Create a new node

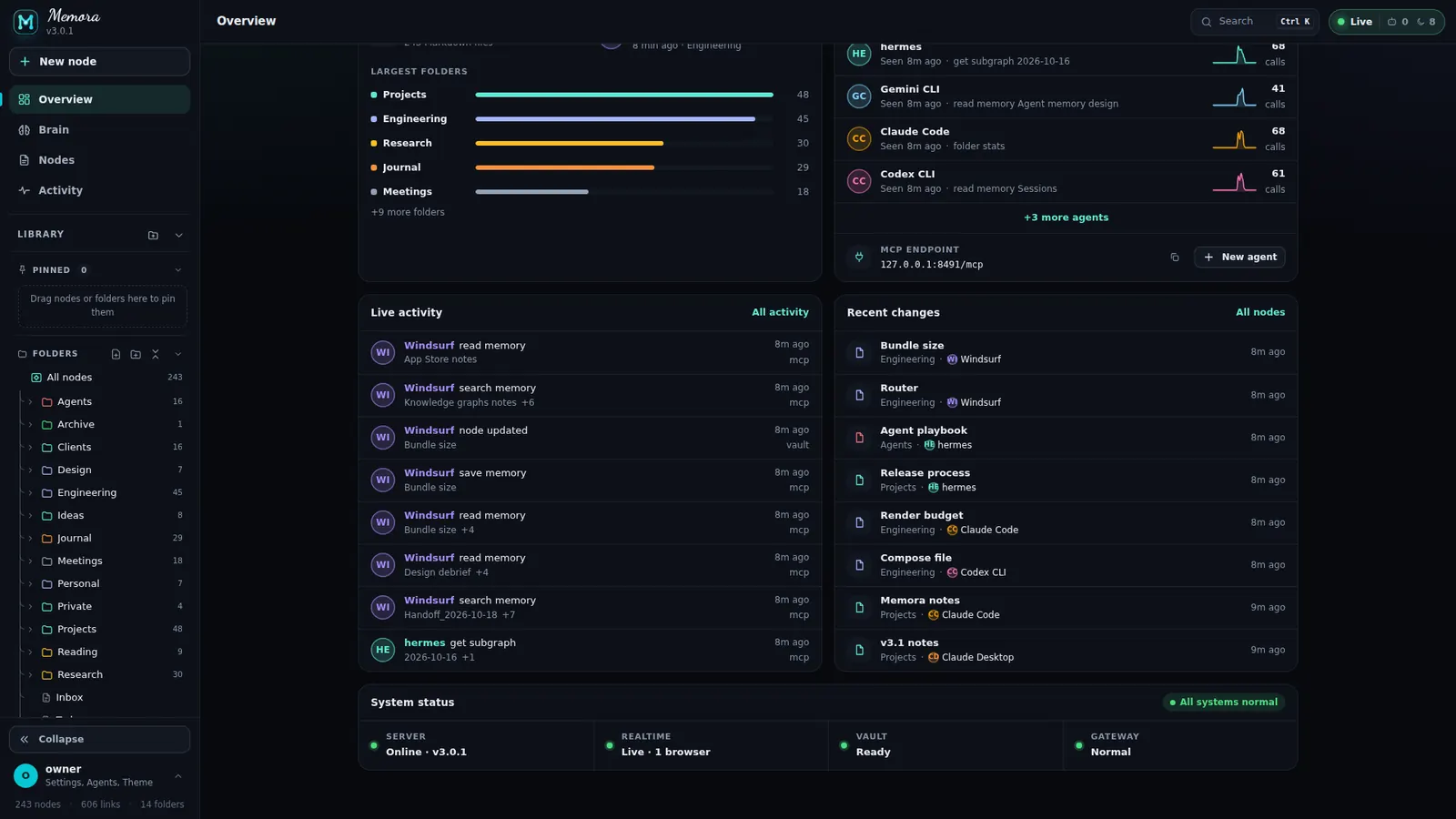coord(100,62)
